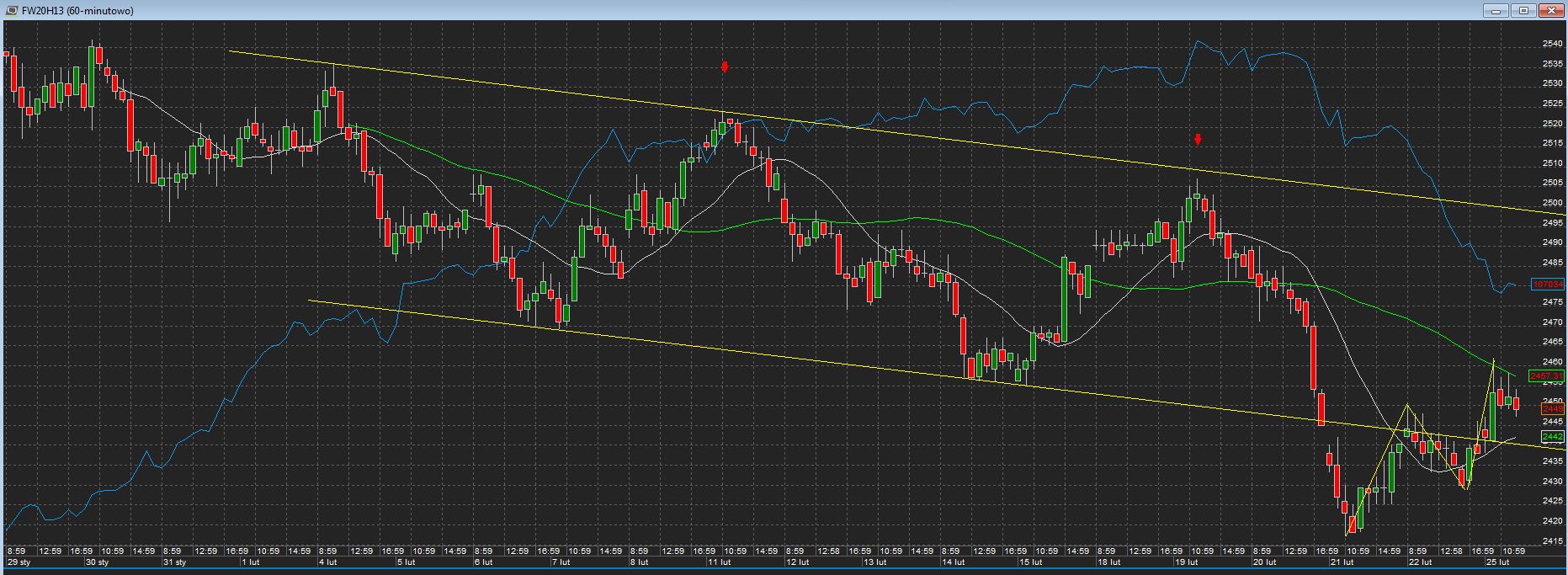Viewport: 1568px width, 575px height.
Task: Click the 2525 price level on axis
Action: (x=1553, y=104)
